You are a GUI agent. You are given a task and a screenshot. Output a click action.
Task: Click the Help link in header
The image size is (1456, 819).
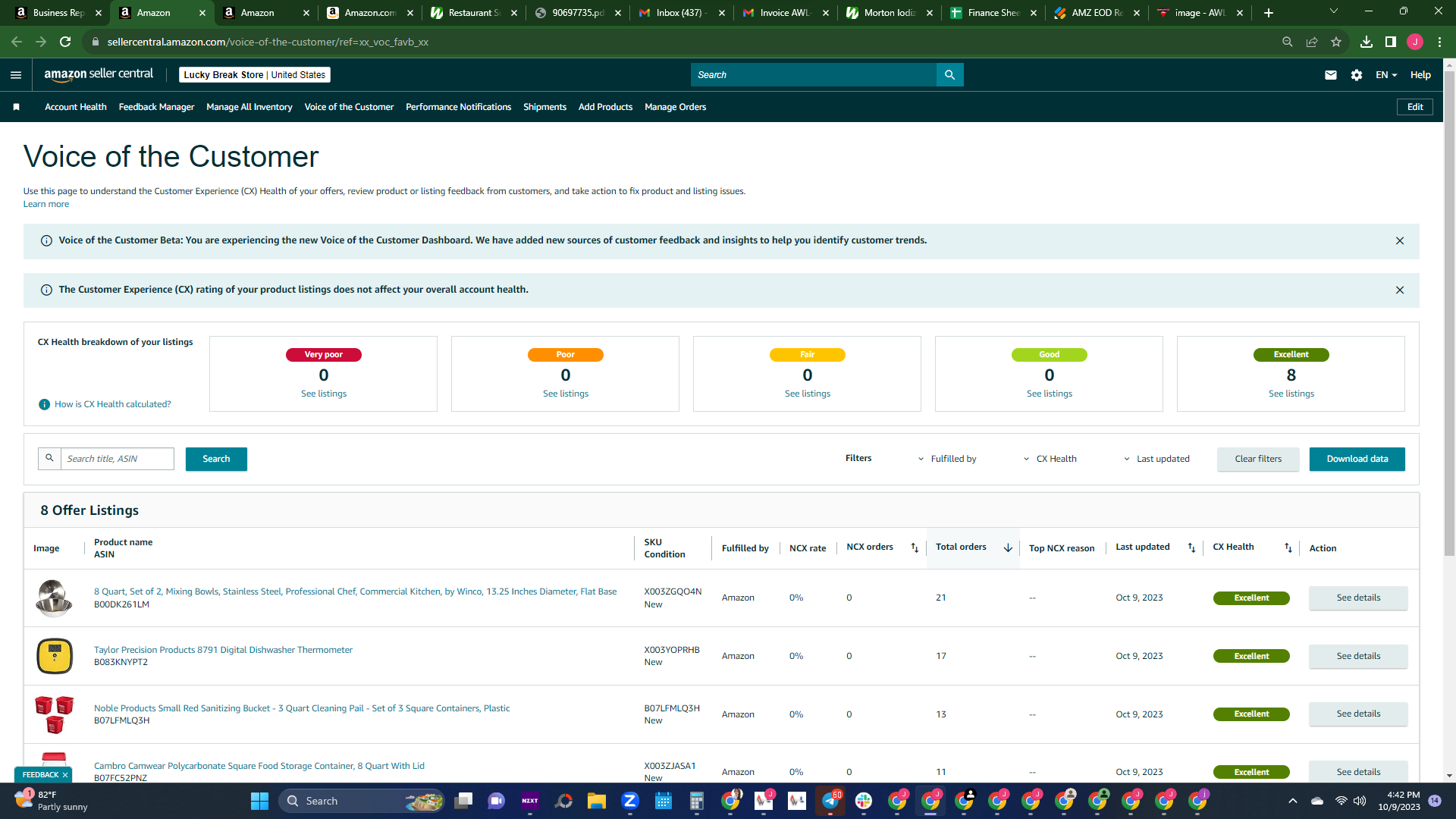[x=1420, y=75]
